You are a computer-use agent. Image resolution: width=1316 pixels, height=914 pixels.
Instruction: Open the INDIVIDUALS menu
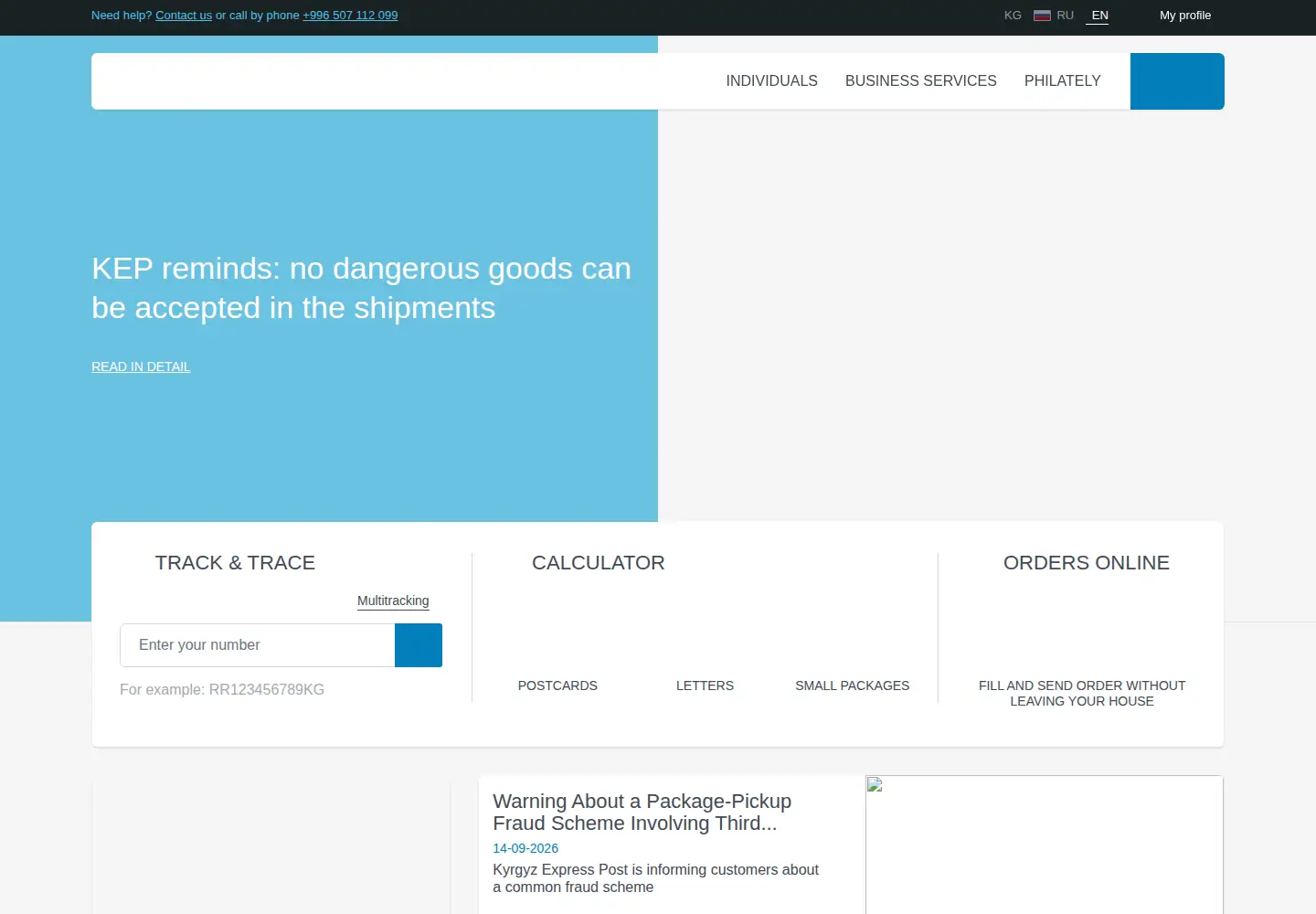[x=771, y=81]
